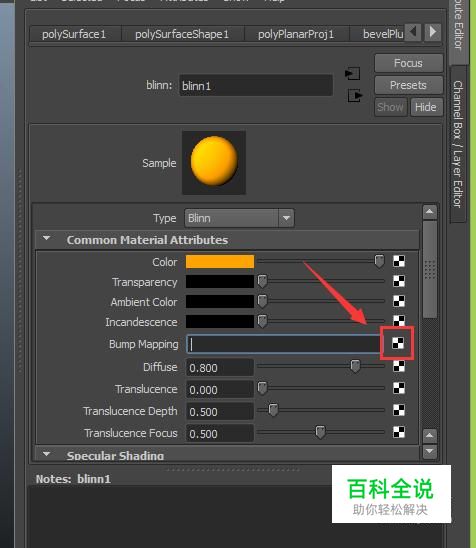Click the Color checker map icon
Image resolution: width=476 pixels, height=548 pixels.
(x=399, y=261)
